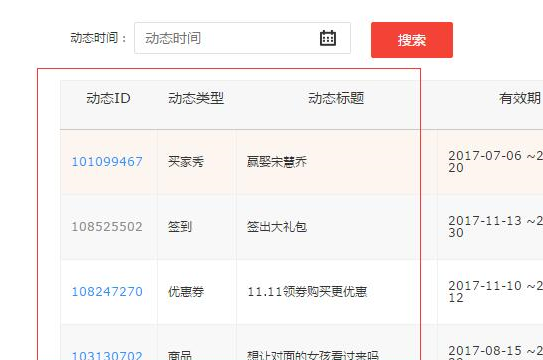Click title 签出大礼包

(277, 227)
